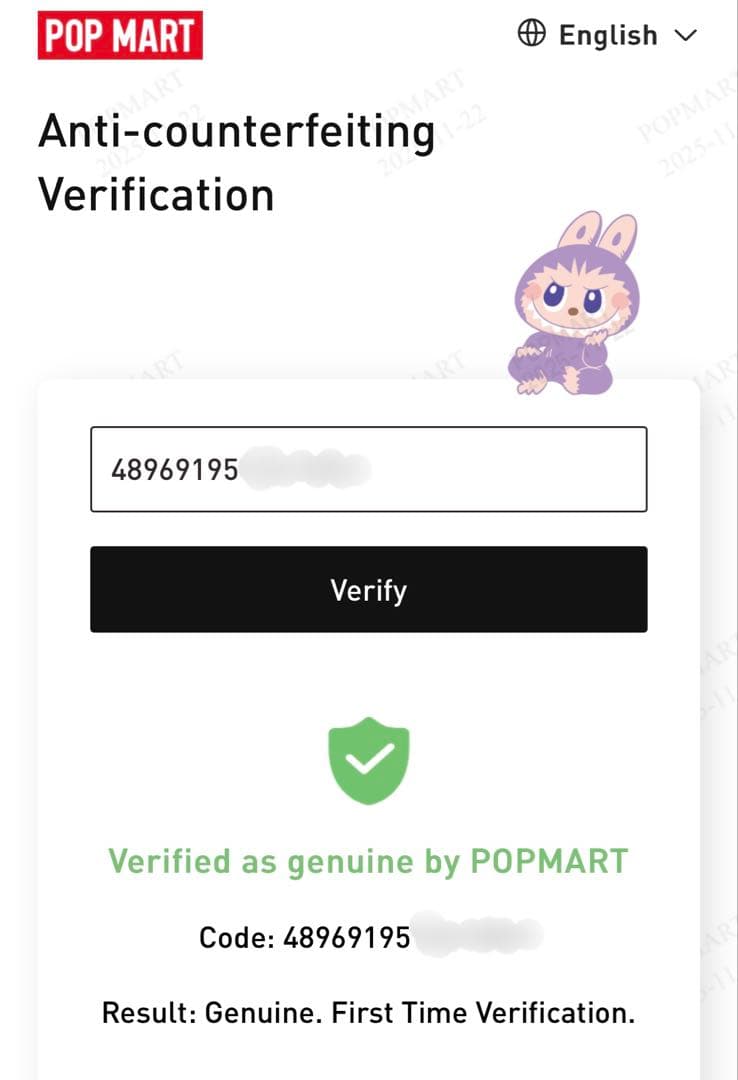Click the Genuine First Time Verification result
The image size is (738, 1080).
(x=367, y=1012)
